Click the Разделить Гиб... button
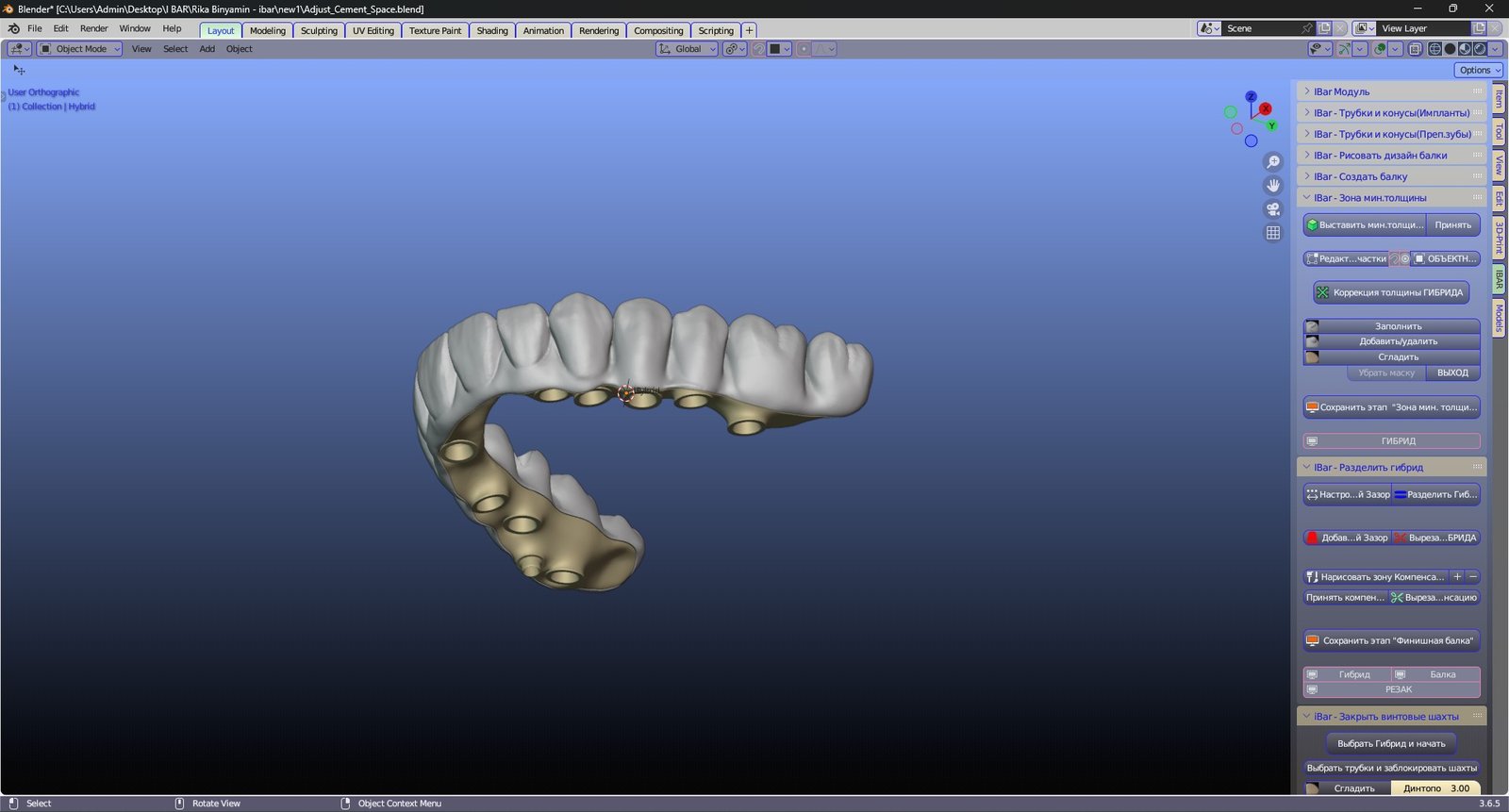The height and width of the screenshot is (812, 1509). (1435, 494)
